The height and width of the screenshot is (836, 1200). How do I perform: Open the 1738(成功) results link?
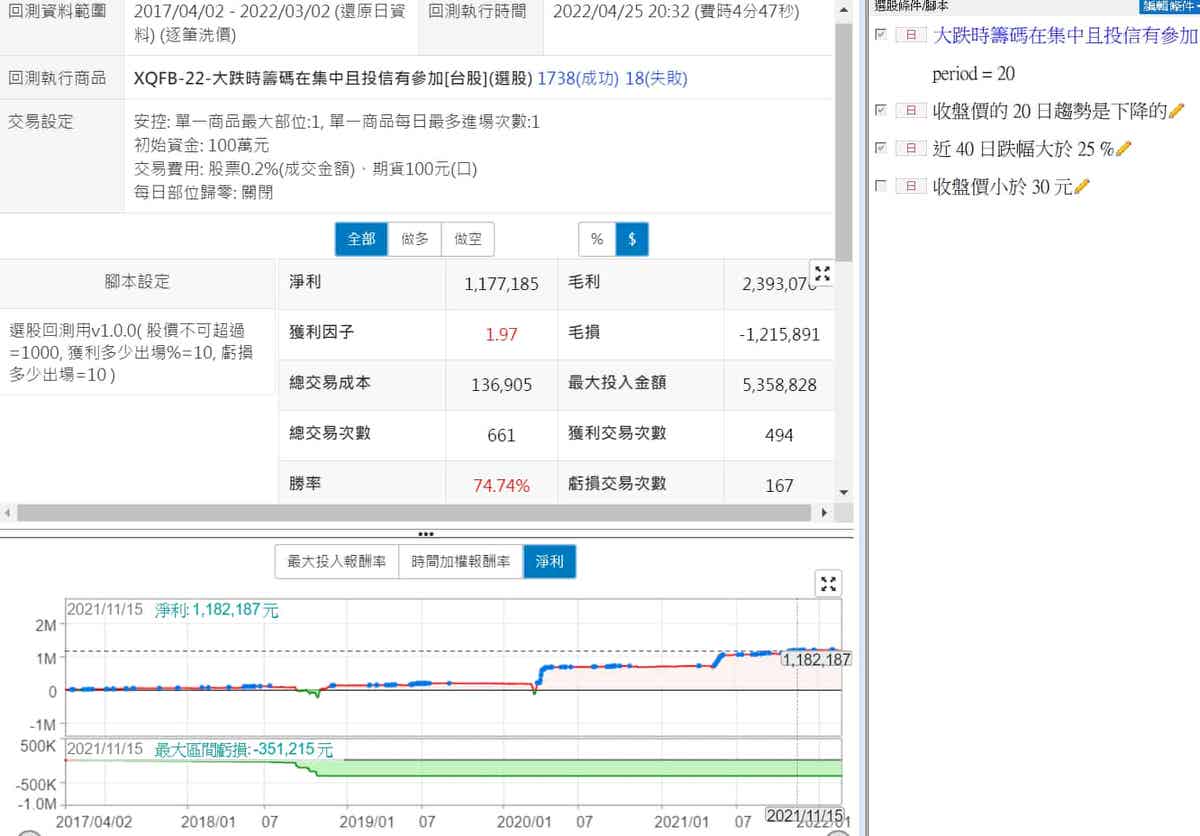click(577, 78)
